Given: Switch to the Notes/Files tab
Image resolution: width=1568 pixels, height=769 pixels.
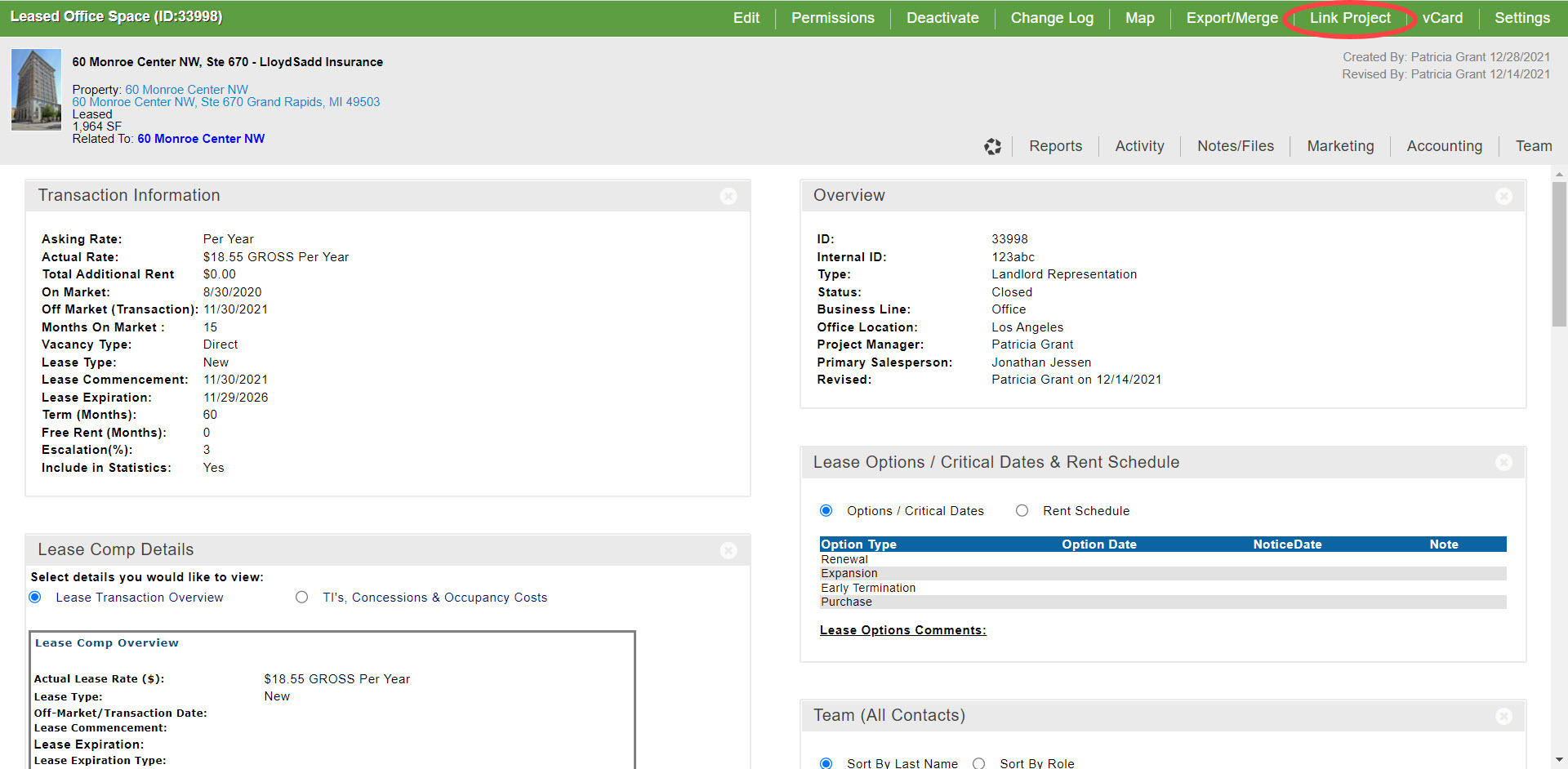Looking at the screenshot, I should click(1235, 146).
